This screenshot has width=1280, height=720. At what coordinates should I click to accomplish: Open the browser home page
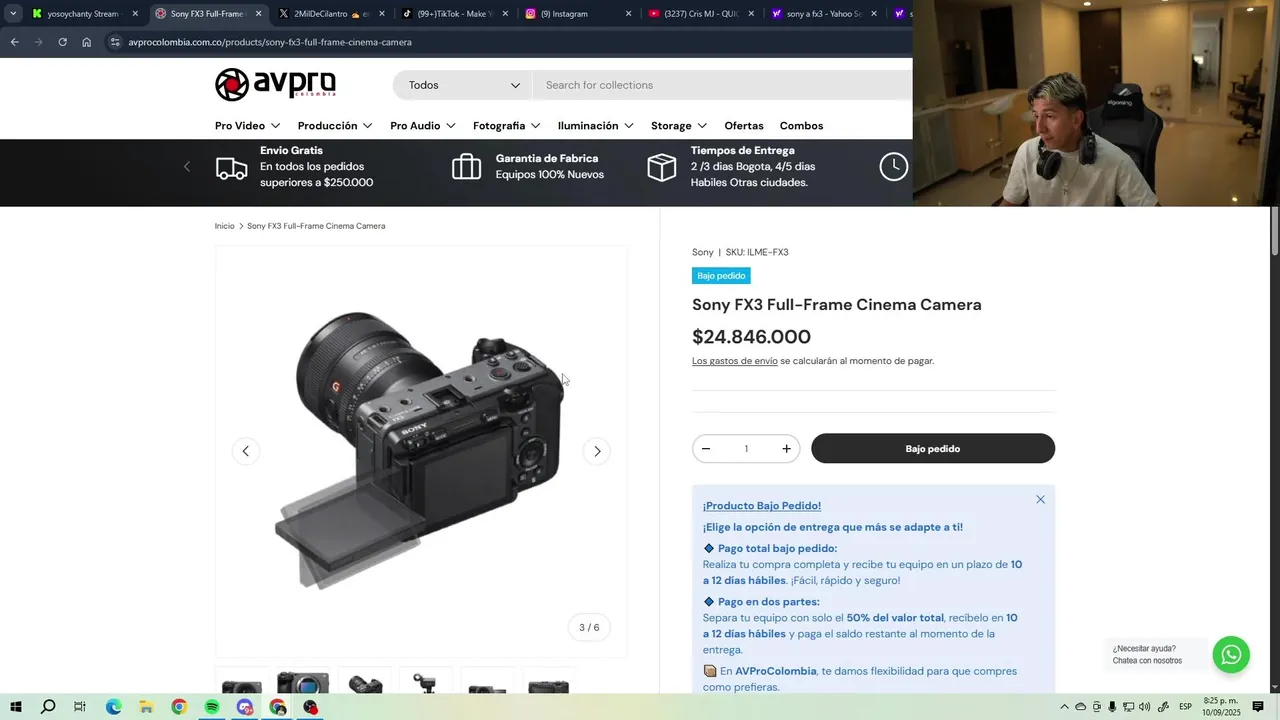pos(86,42)
